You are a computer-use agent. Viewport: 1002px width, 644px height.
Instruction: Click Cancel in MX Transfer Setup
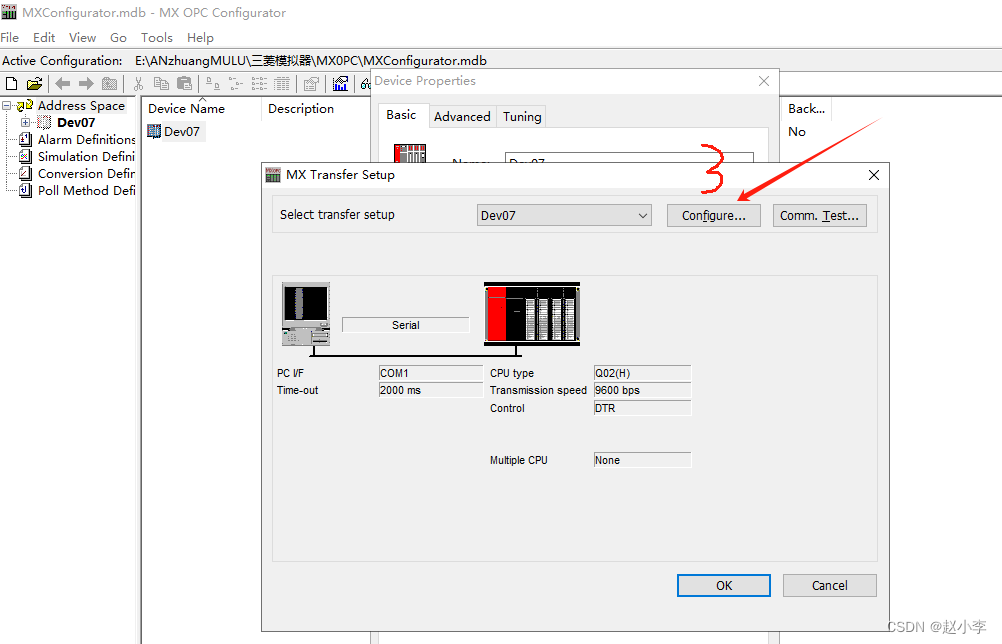point(829,585)
